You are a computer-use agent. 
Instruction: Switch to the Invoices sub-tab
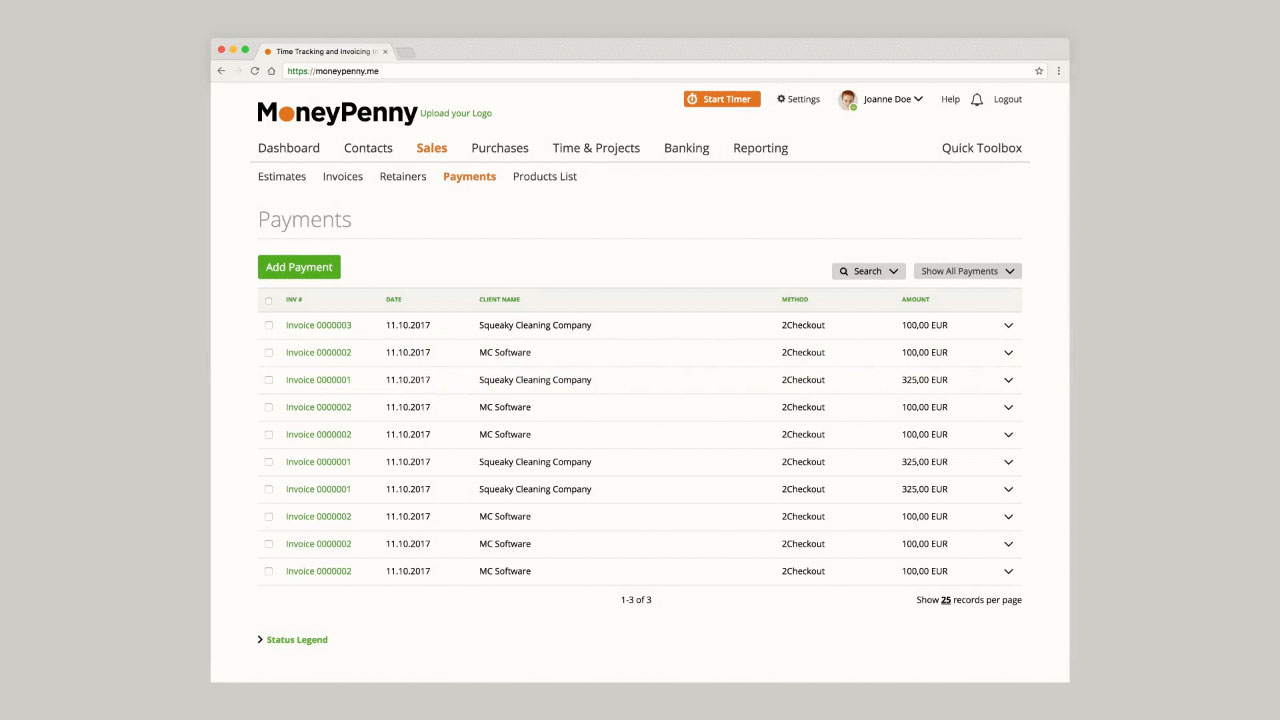[343, 176]
